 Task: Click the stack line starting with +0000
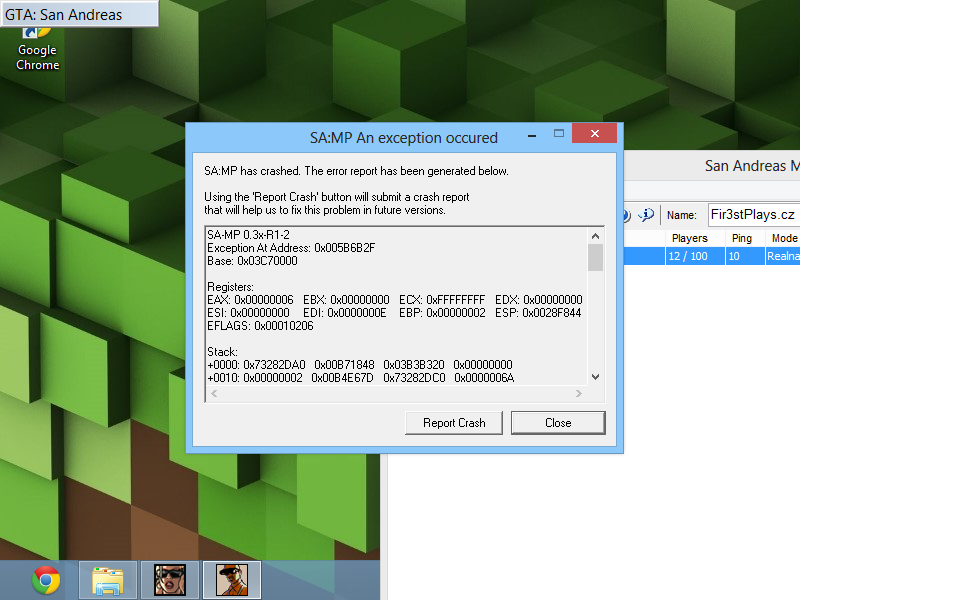pyautogui.click(x=360, y=365)
